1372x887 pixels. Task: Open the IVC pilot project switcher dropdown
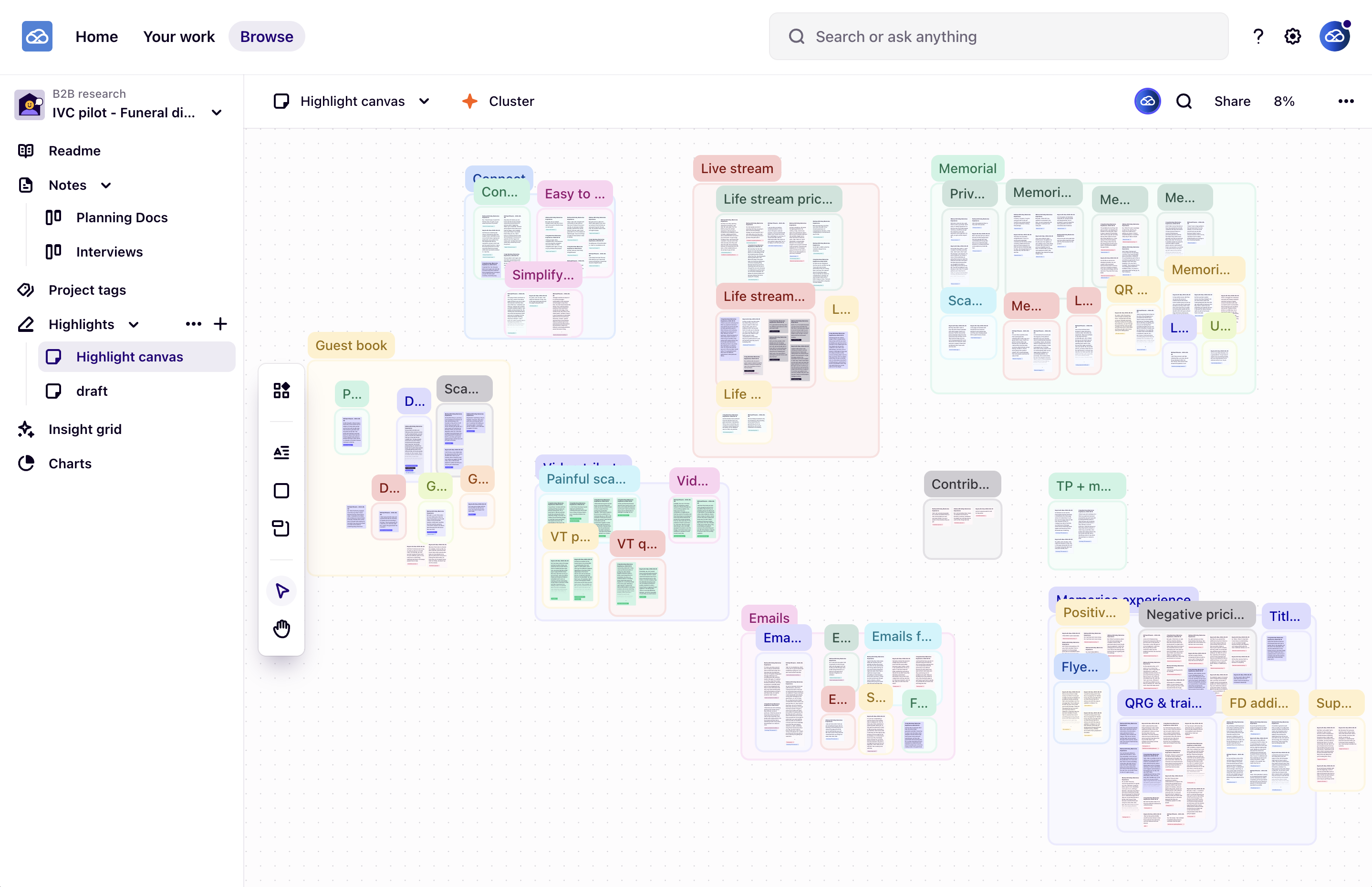pyautogui.click(x=217, y=113)
